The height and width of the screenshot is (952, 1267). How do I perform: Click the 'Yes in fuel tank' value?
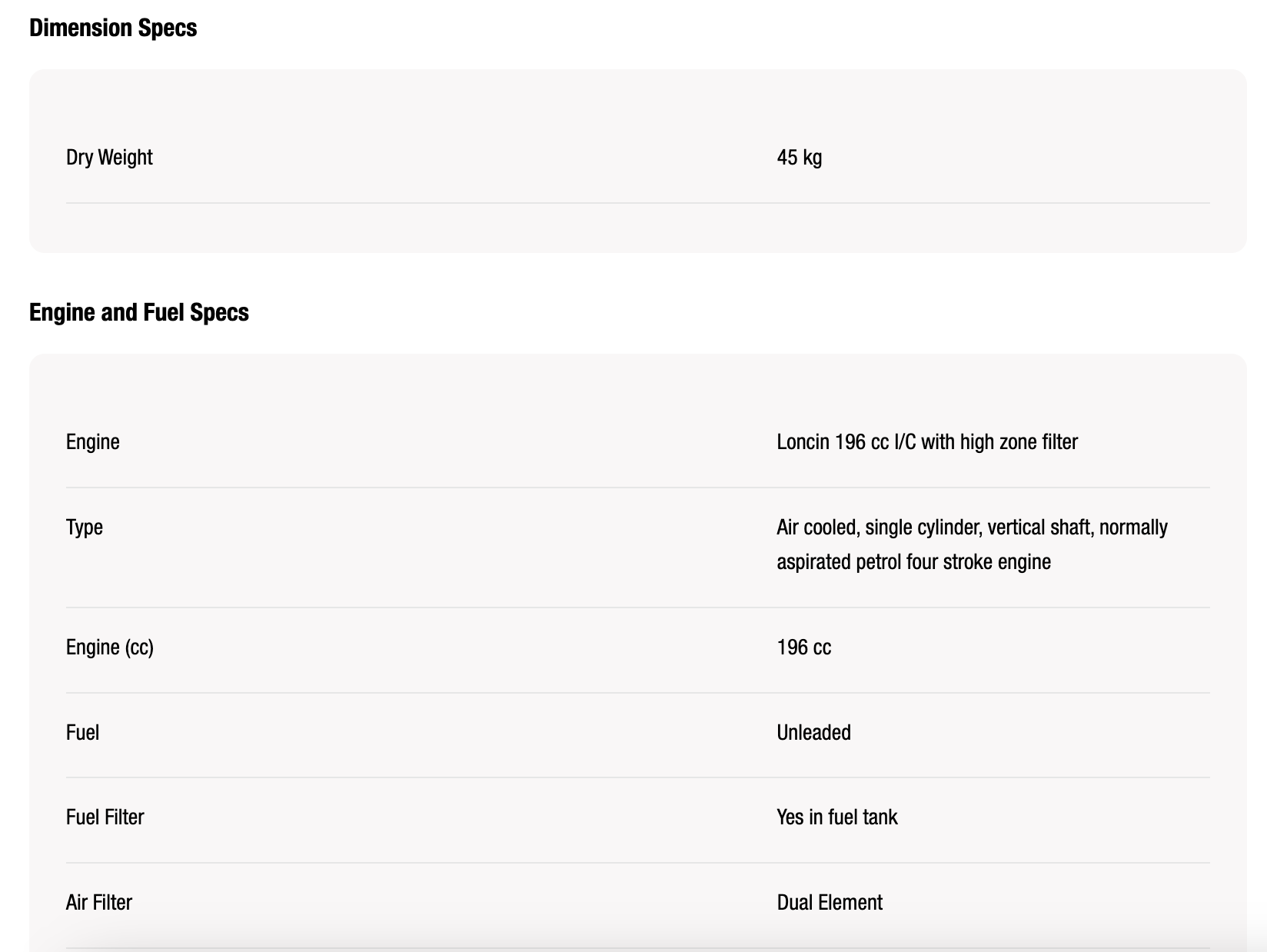point(836,817)
